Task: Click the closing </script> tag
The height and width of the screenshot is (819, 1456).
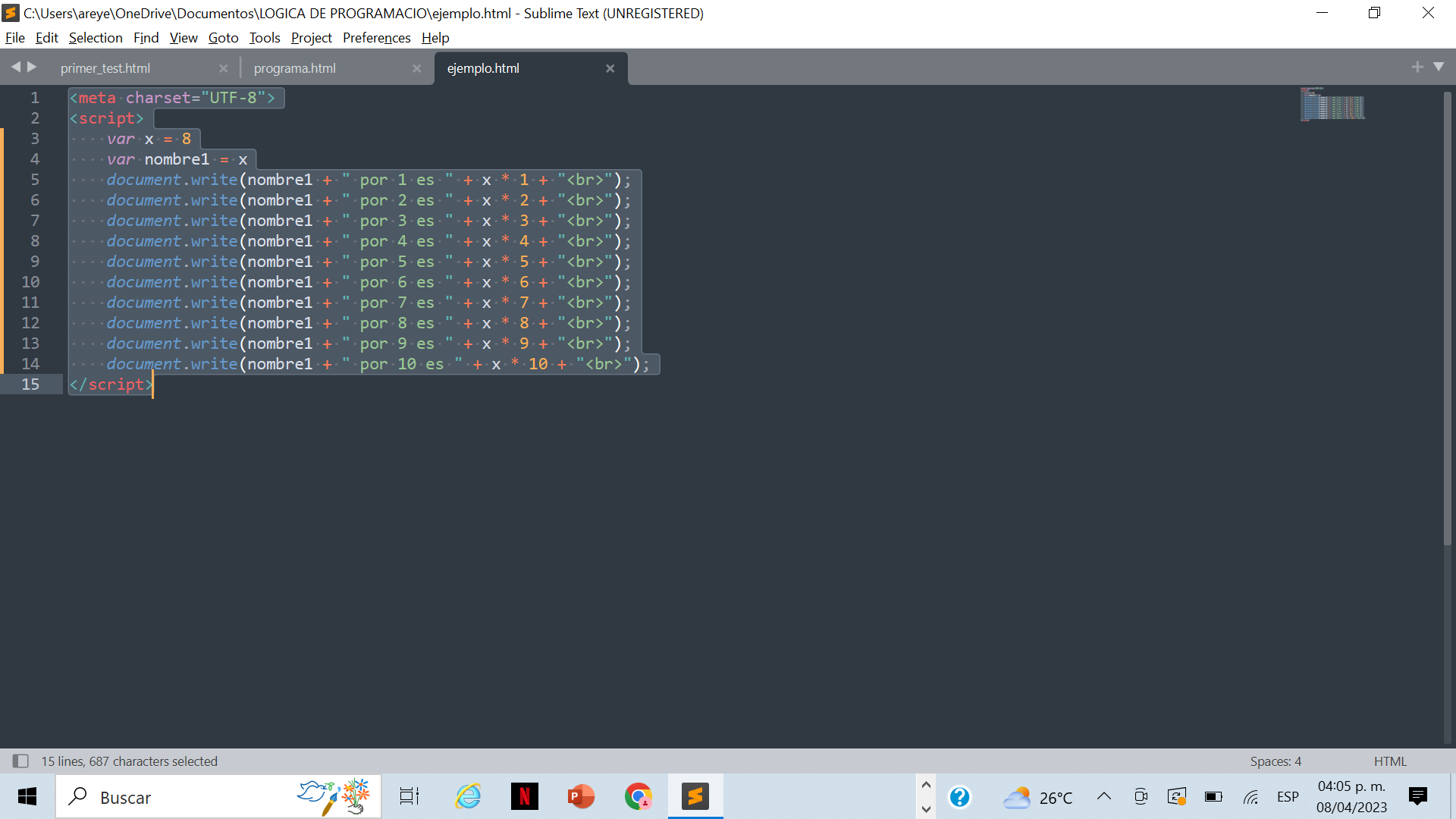Action: coord(111,384)
